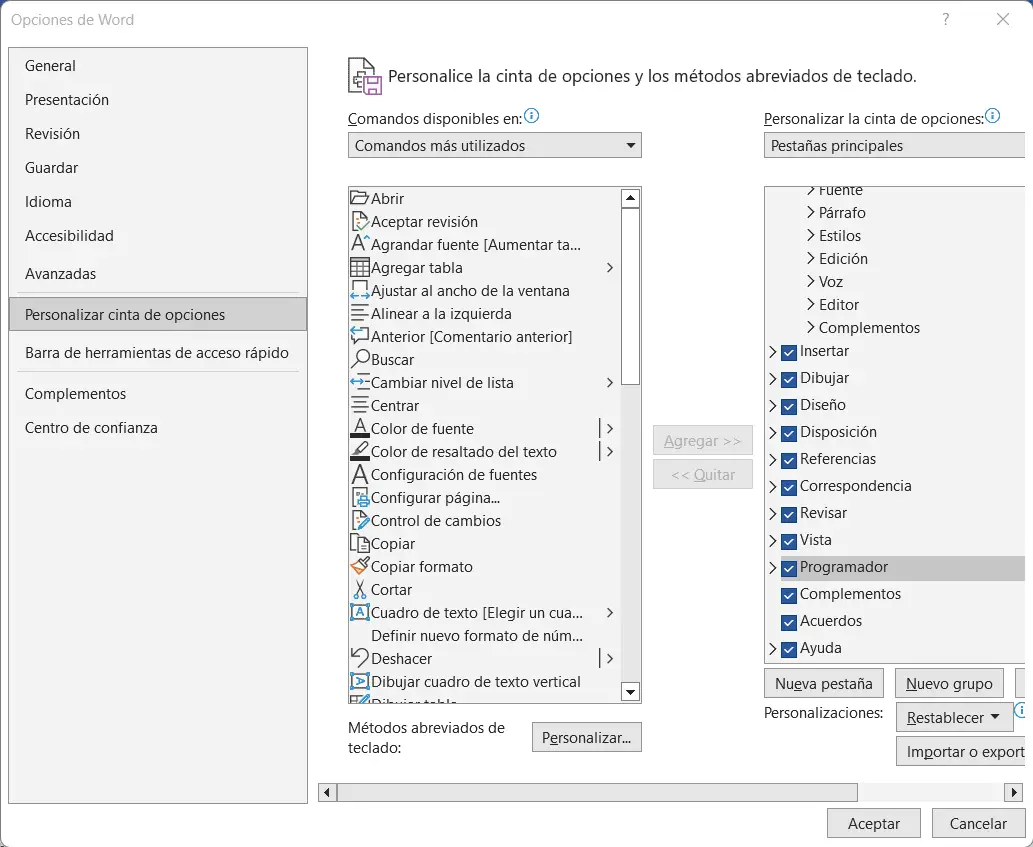The height and width of the screenshot is (847, 1033).
Task: Select the Ajustar al ancho de la ventana icon
Action: point(359,290)
